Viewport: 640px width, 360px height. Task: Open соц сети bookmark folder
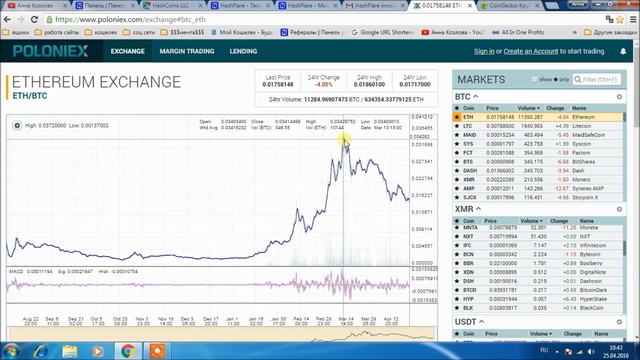click(x=139, y=32)
